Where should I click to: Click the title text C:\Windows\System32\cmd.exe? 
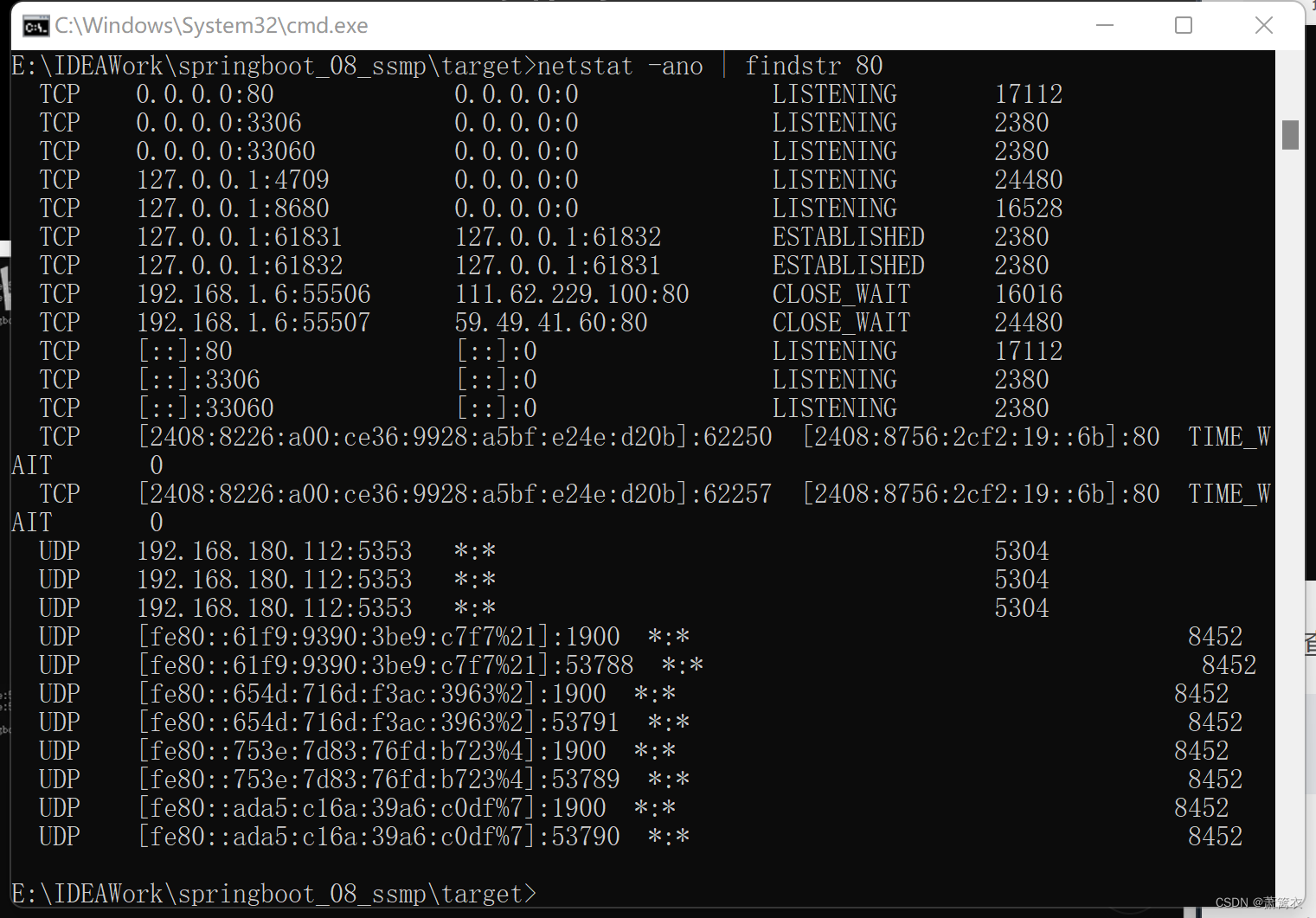point(212,26)
